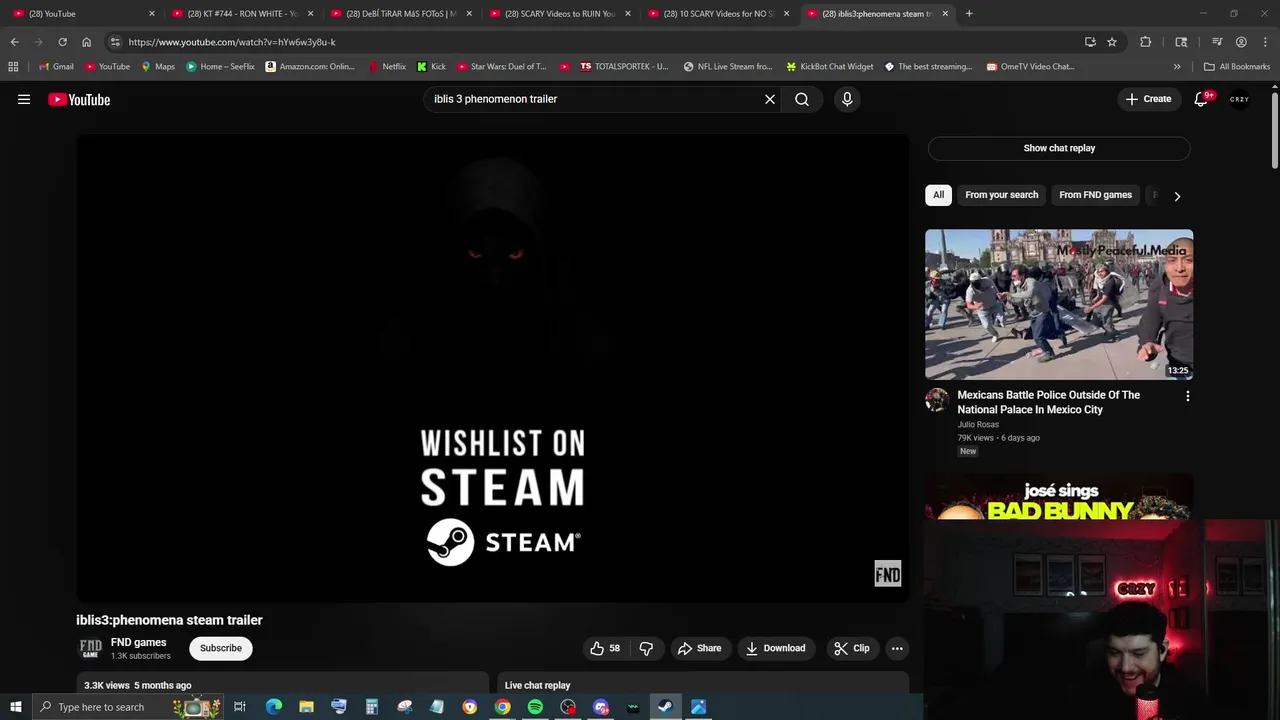Dislike the video with thumbs down
1280x720 pixels.
click(646, 648)
